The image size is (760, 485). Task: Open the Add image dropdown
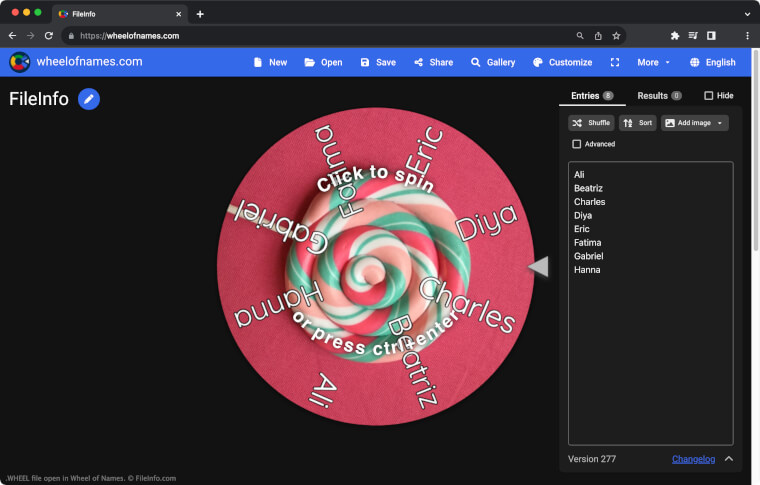(694, 123)
